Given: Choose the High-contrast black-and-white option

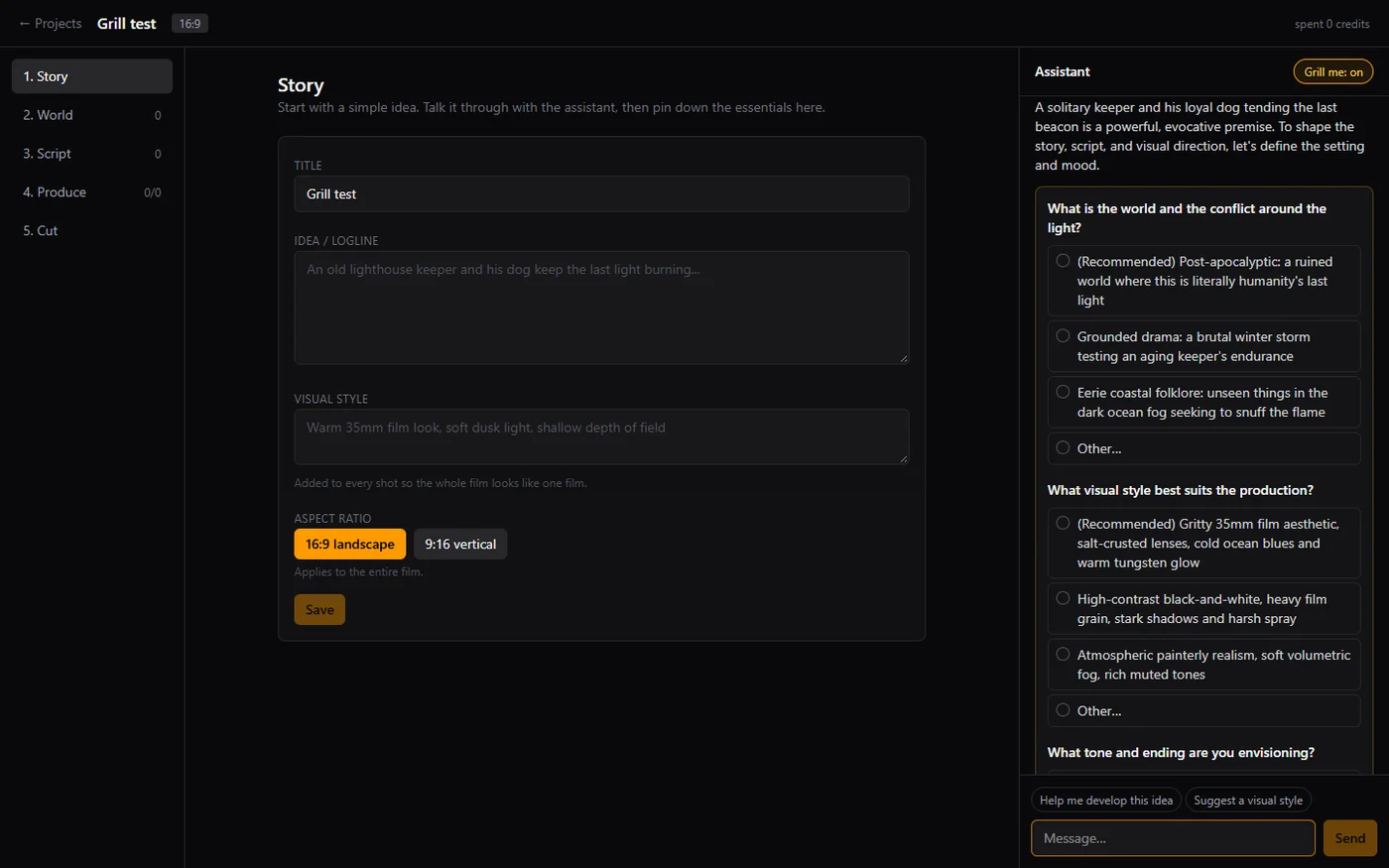Looking at the screenshot, I should coord(1203,608).
